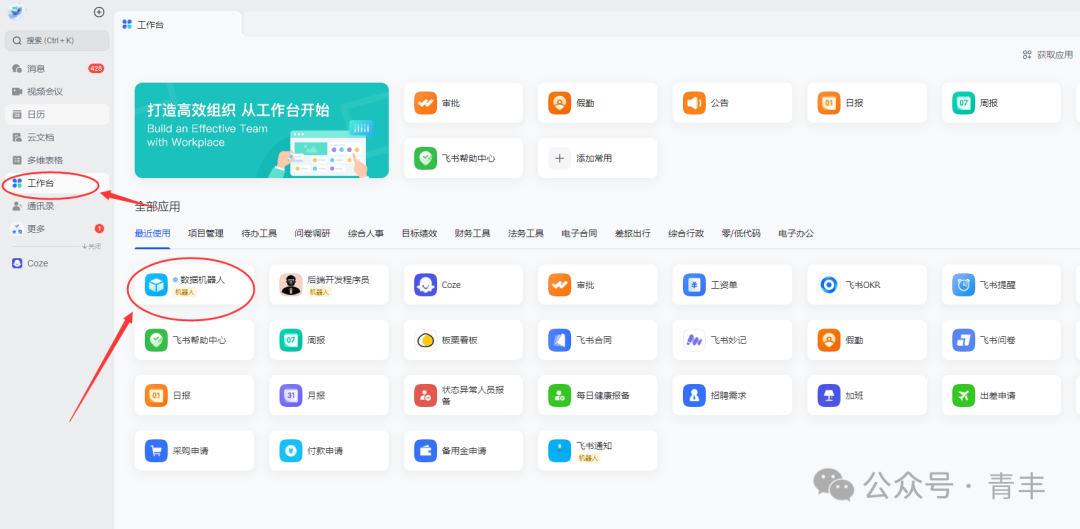Switch to the 零/低代码 tab
1080x529 pixels.
(741, 234)
